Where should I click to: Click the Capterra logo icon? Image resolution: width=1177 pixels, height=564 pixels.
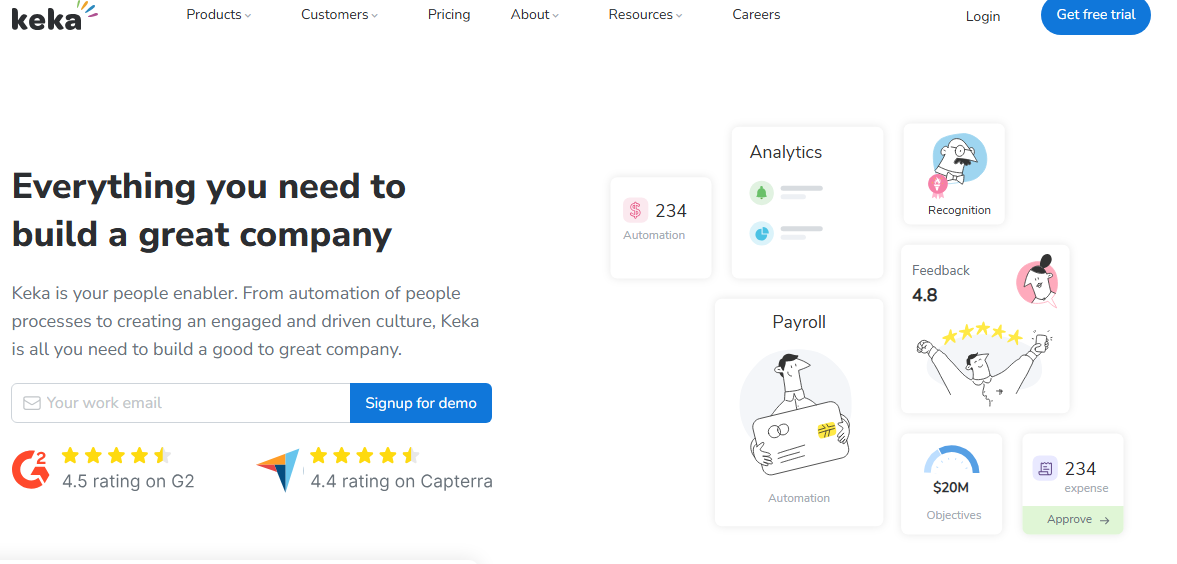(x=279, y=470)
